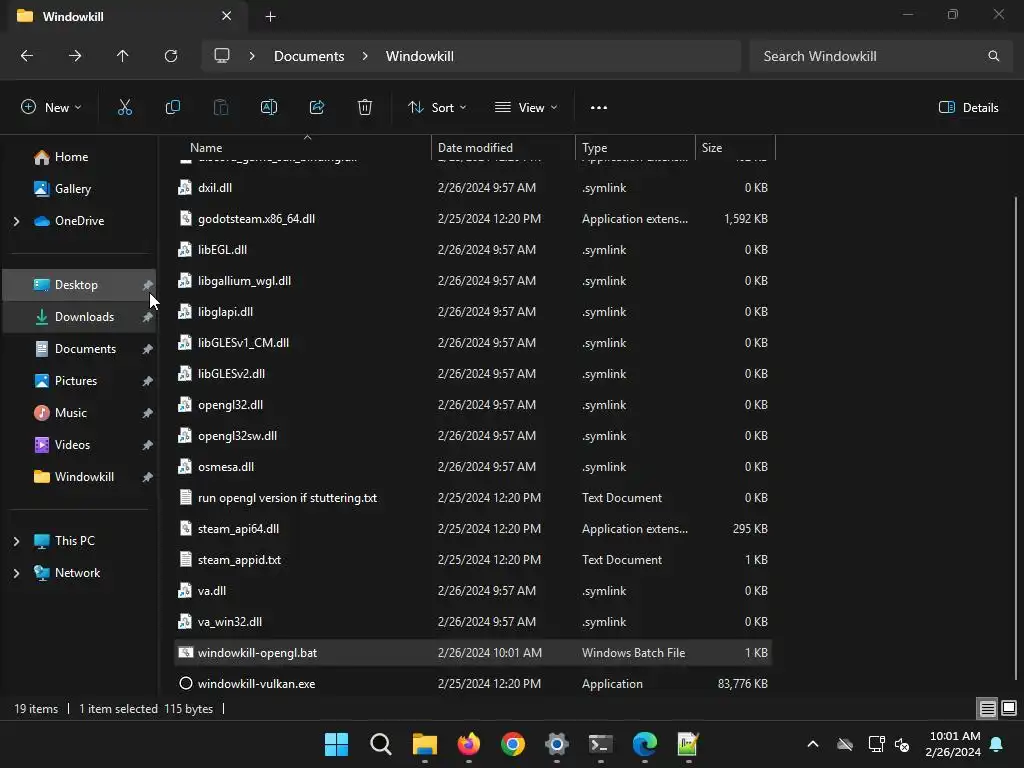This screenshot has width=1024, height=768.
Task: Click the Delete trash icon
Action: click(x=365, y=108)
